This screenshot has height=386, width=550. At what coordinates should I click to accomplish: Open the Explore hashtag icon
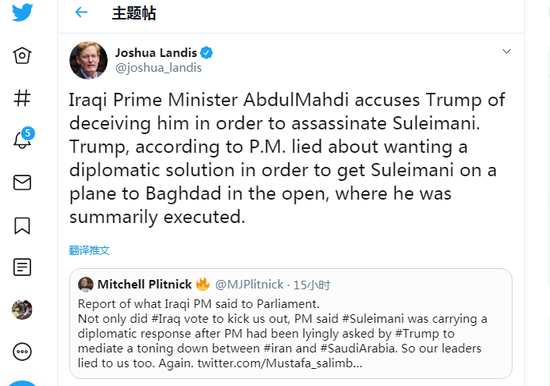[x=22, y=98]
